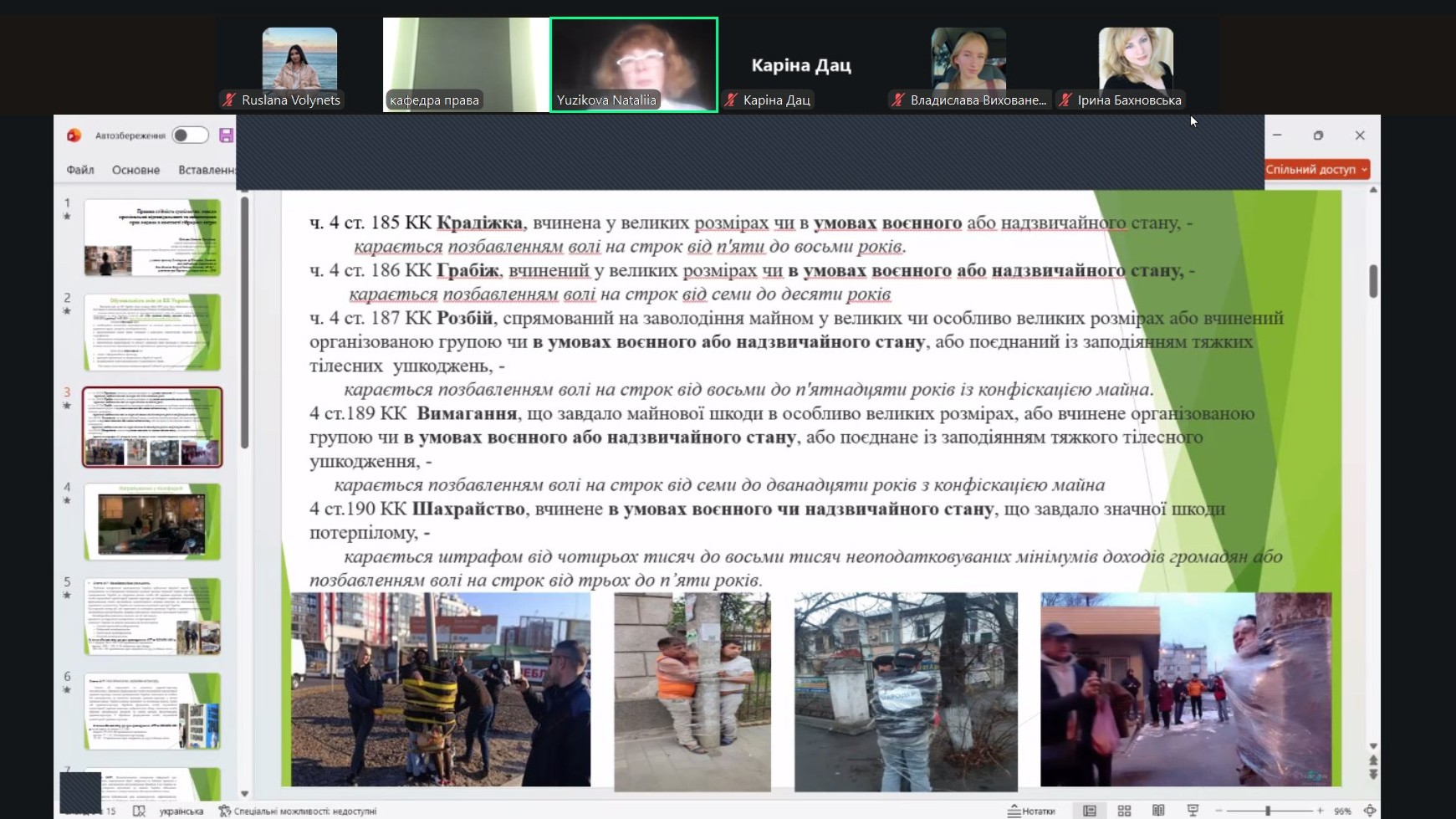This screenshot has height=819, width=1456.
Task: Click the zoom slider handle
Action: pos(1268,811)
